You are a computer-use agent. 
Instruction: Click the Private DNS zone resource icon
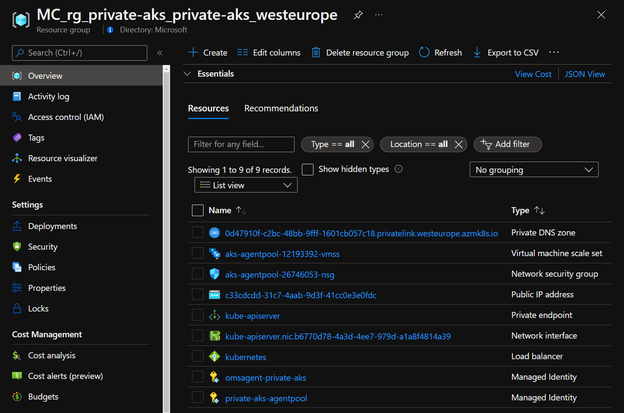(214, 233)
